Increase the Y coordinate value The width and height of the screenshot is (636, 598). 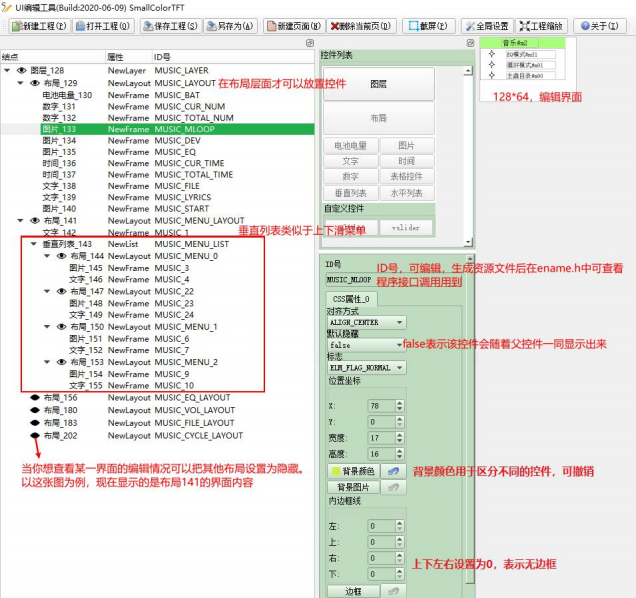point(400,419)
